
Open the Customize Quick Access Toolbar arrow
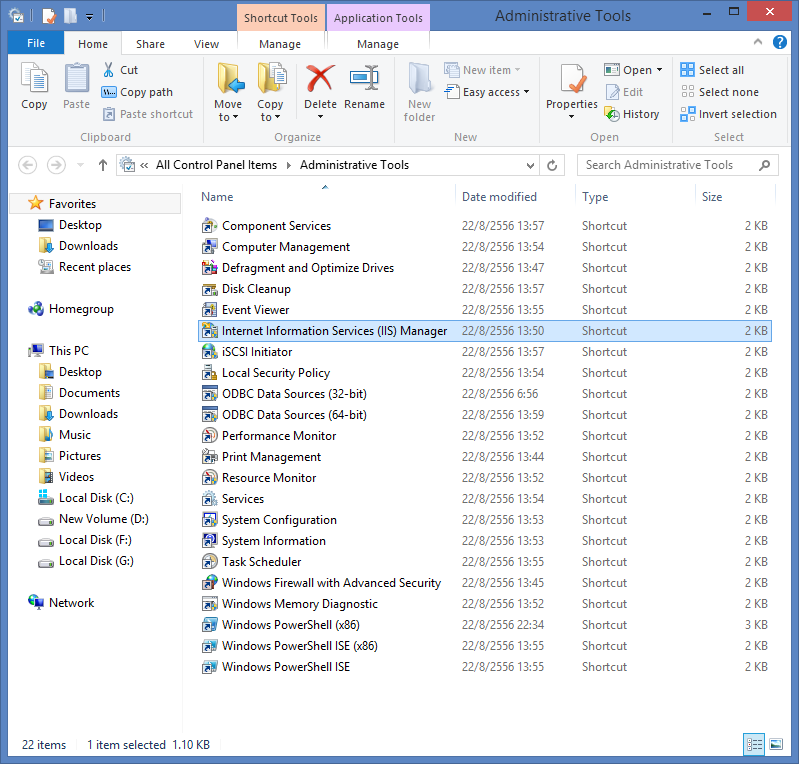tap(89, 17)
